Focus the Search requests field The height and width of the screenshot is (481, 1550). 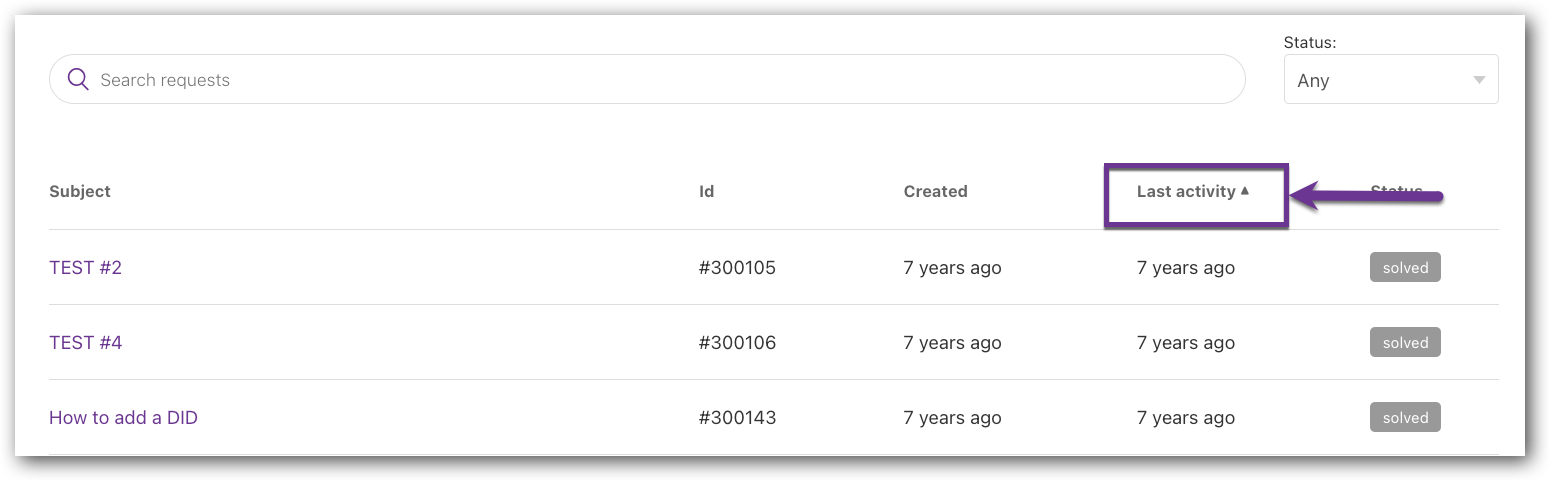coord(647,80)
